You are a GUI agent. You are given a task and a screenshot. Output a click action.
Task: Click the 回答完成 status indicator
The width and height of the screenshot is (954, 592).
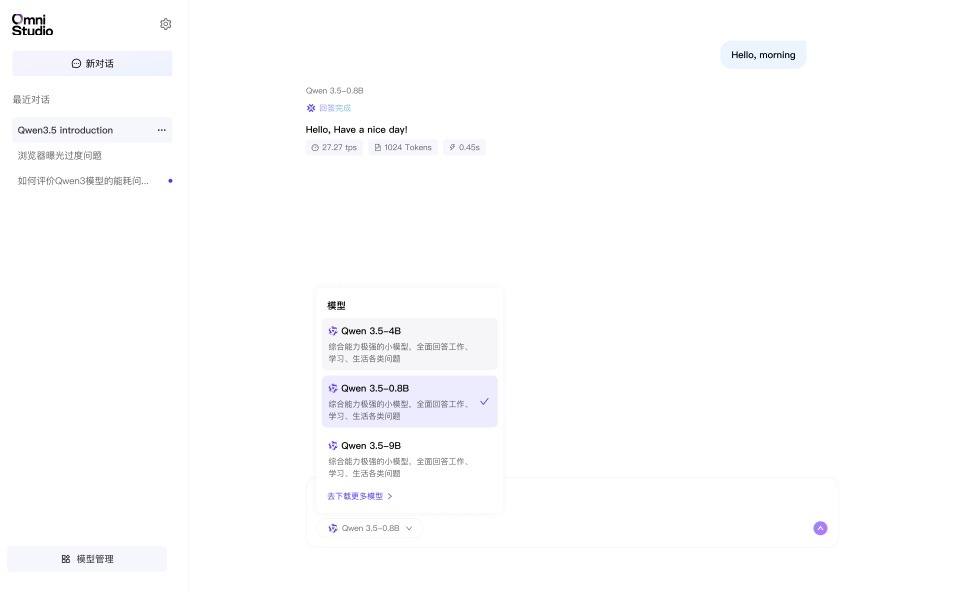[x=329, y=108]
